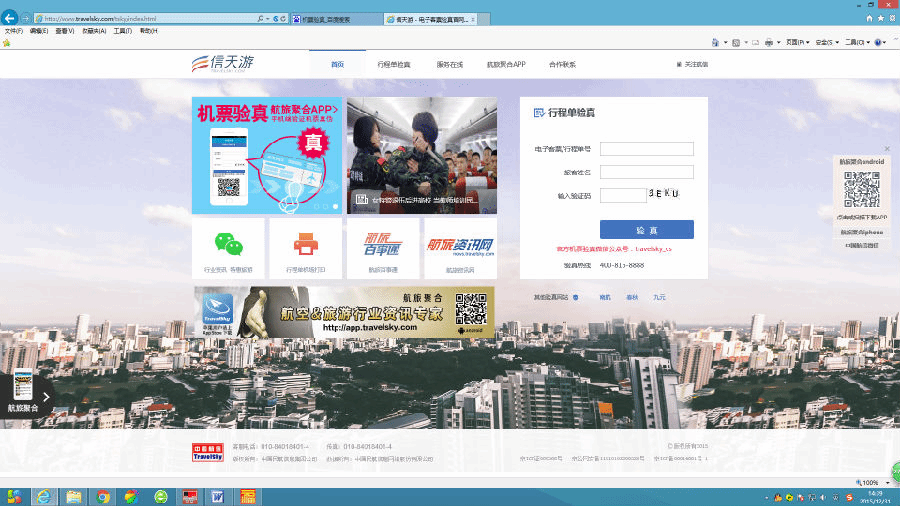Click the WeChat service icon tile
This screenshot has height=506, width=900.
[x=228, y=247]
